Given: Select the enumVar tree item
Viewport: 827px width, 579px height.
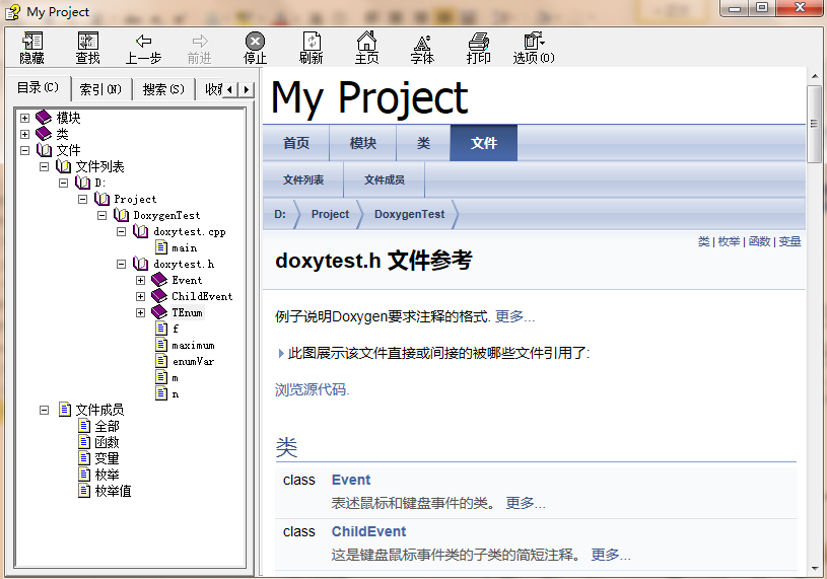Looking at the screenshot, I should click(x=193, y=361).
